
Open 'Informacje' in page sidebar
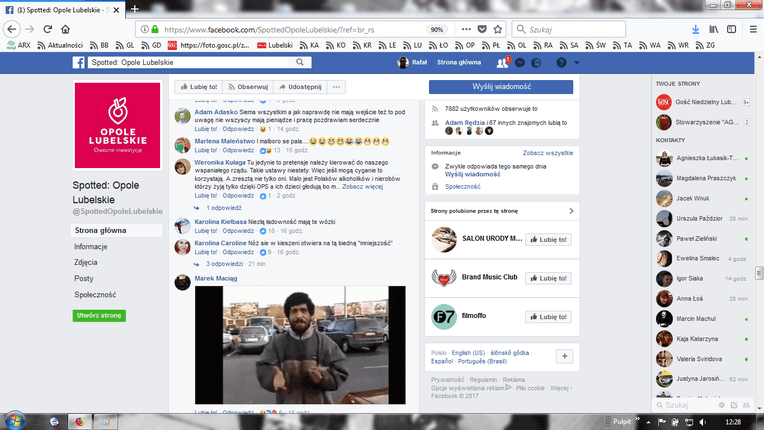coord(91,246)
